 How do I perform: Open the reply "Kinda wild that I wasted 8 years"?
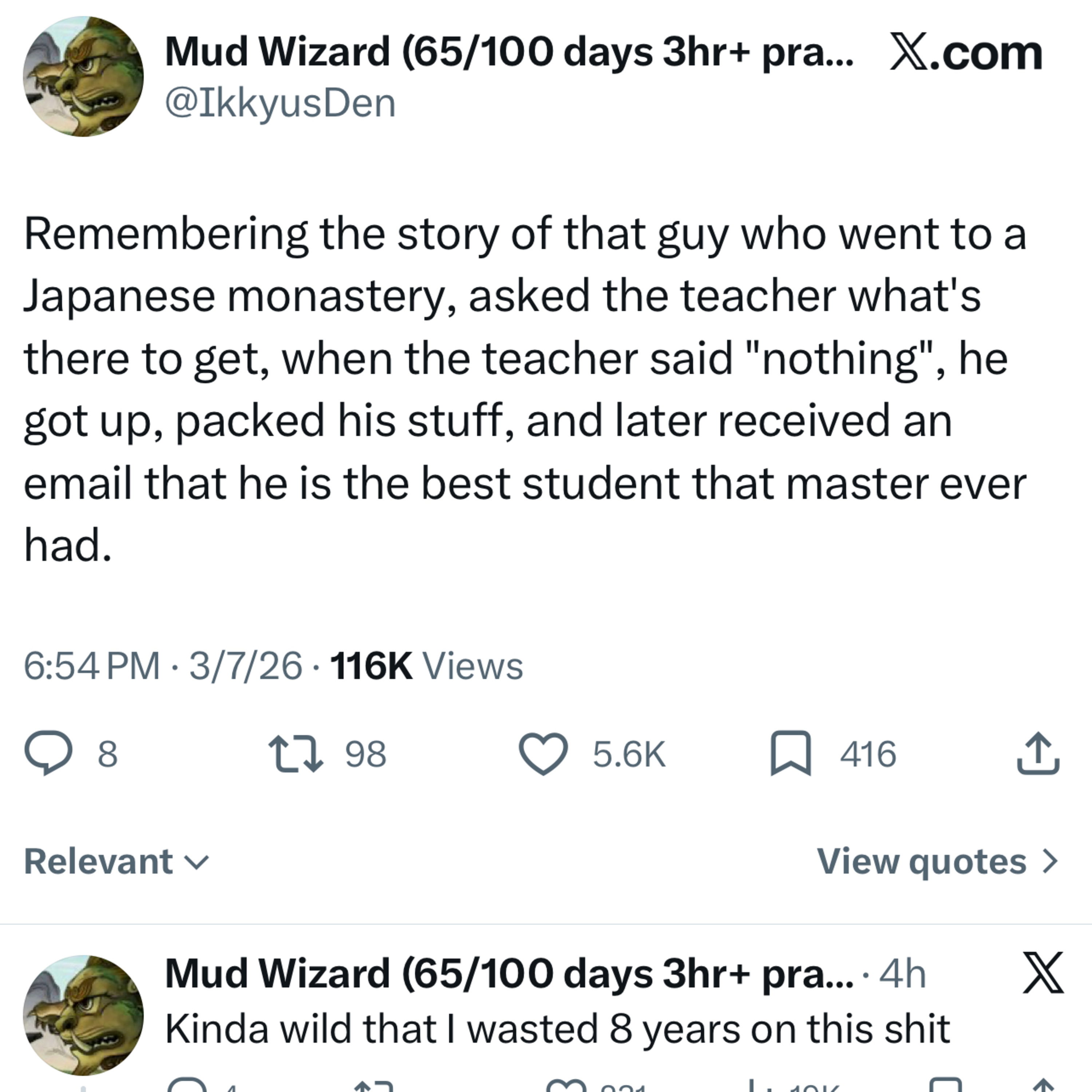pyautogui.click(x=557, y=1029)
